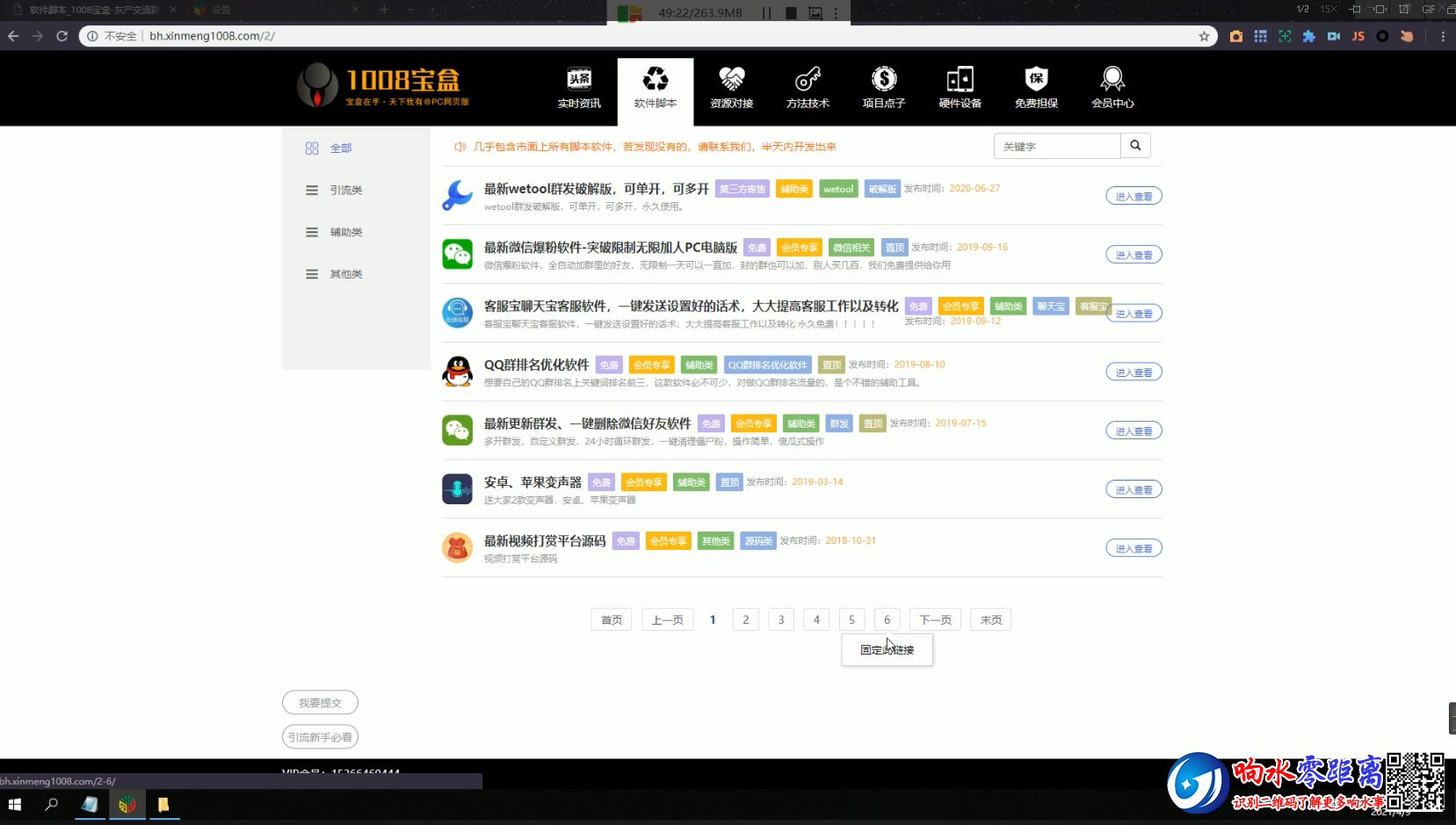The height and width of the screenshot is (825, 1456).
Task: Click the browser address bar URL
Action: pyautogui.click(x=212, y=36)
